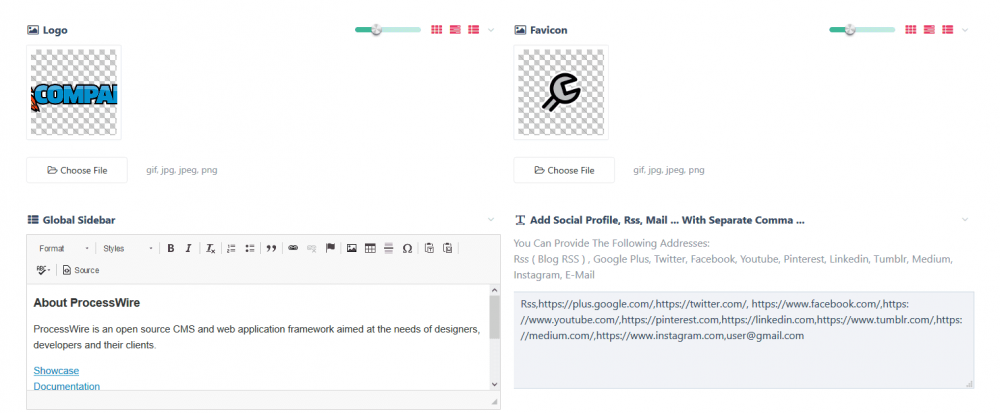Viewport: 1000px width, 413px height.
Task: Click the editor scroll-down arrow
Action: click(494, 384)
